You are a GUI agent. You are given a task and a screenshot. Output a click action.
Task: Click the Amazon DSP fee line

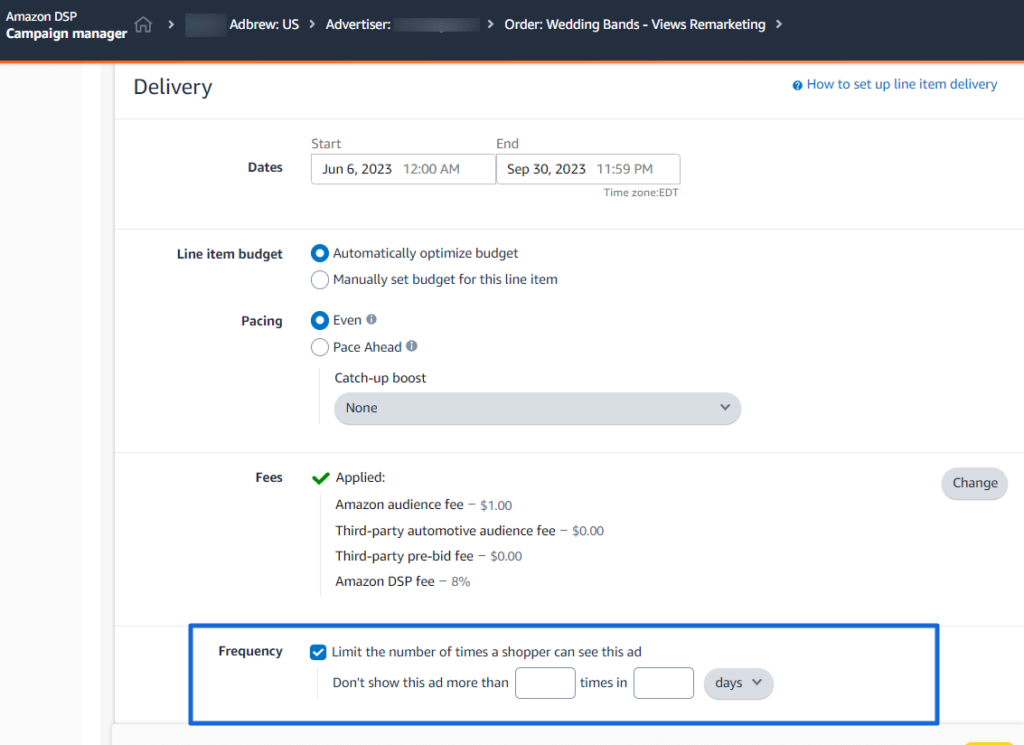tap(402, 582)
